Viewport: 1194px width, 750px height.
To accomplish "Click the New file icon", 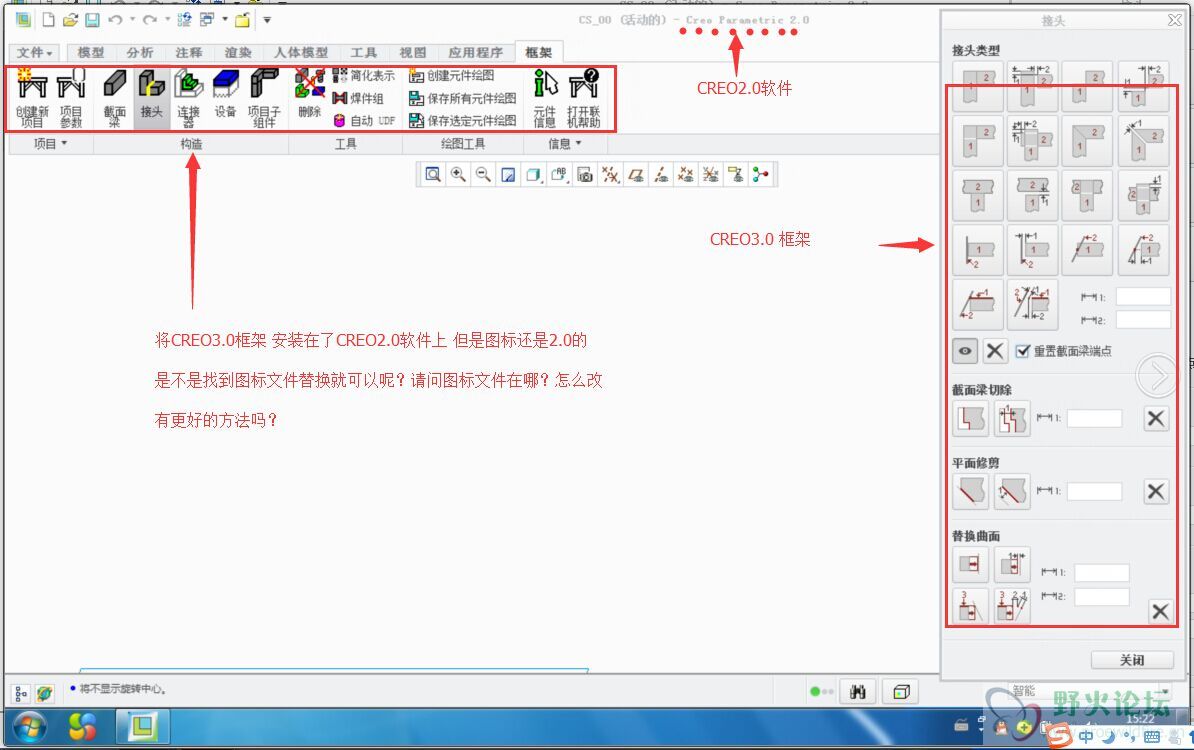I will [x=48, y=20].
